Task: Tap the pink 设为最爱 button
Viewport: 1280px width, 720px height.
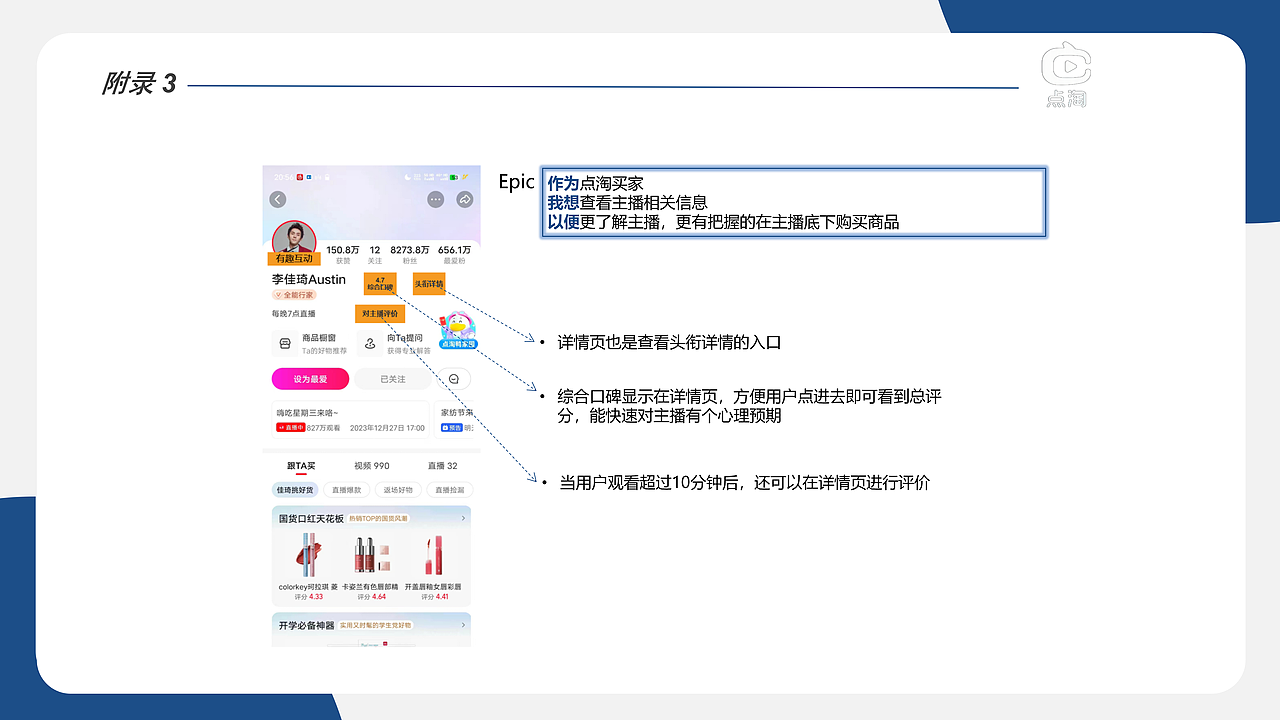Action: [x=310, y=379]
